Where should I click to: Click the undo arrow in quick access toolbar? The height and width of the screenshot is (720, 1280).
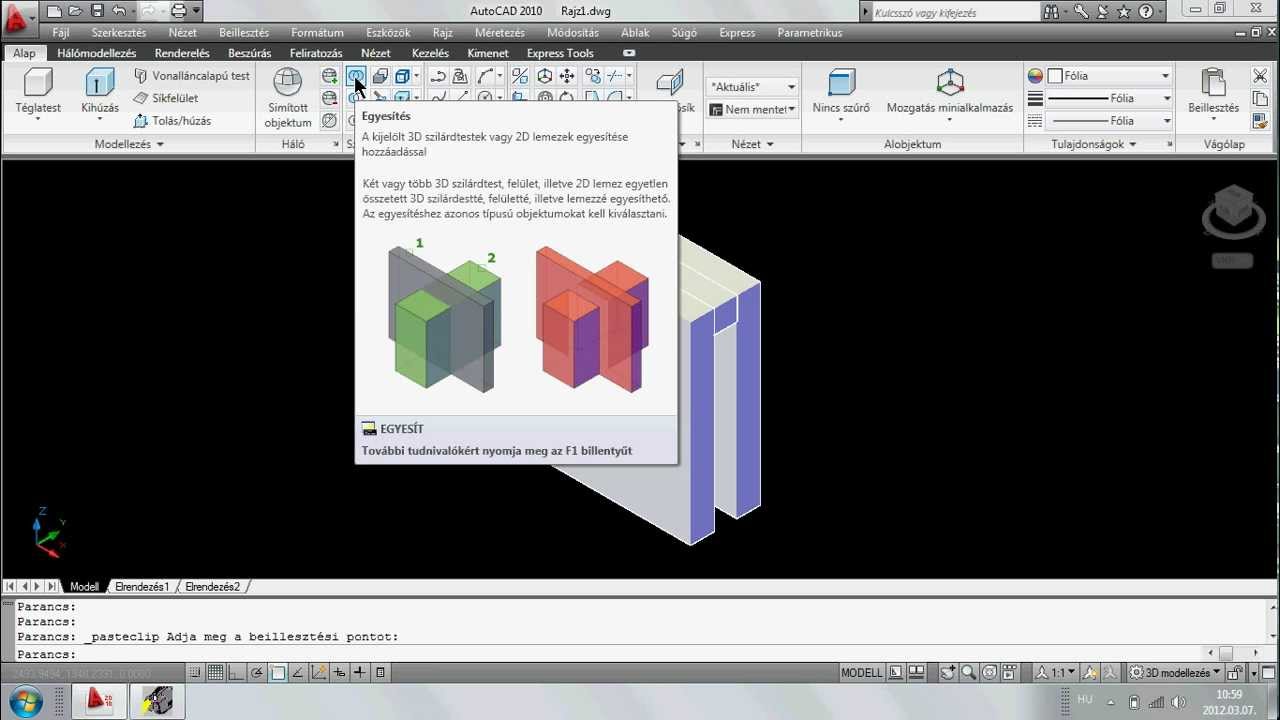(x=119, y=11)
